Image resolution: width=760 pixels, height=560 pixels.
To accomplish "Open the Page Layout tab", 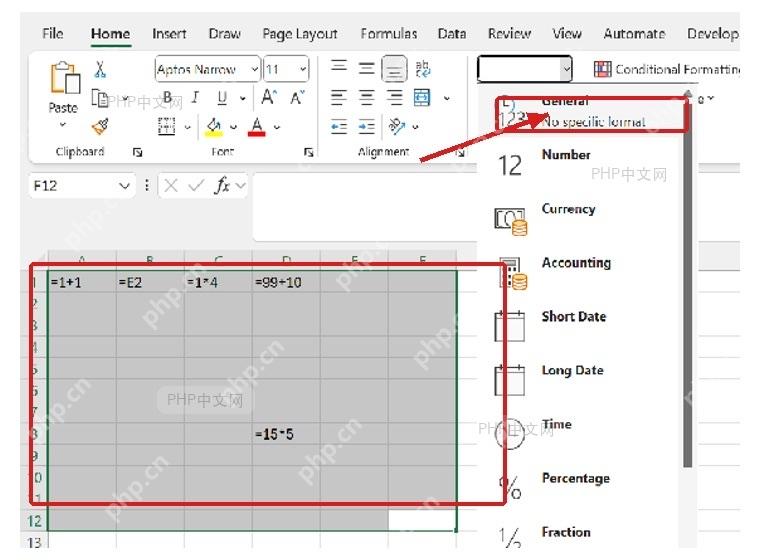I will (300, 33).
